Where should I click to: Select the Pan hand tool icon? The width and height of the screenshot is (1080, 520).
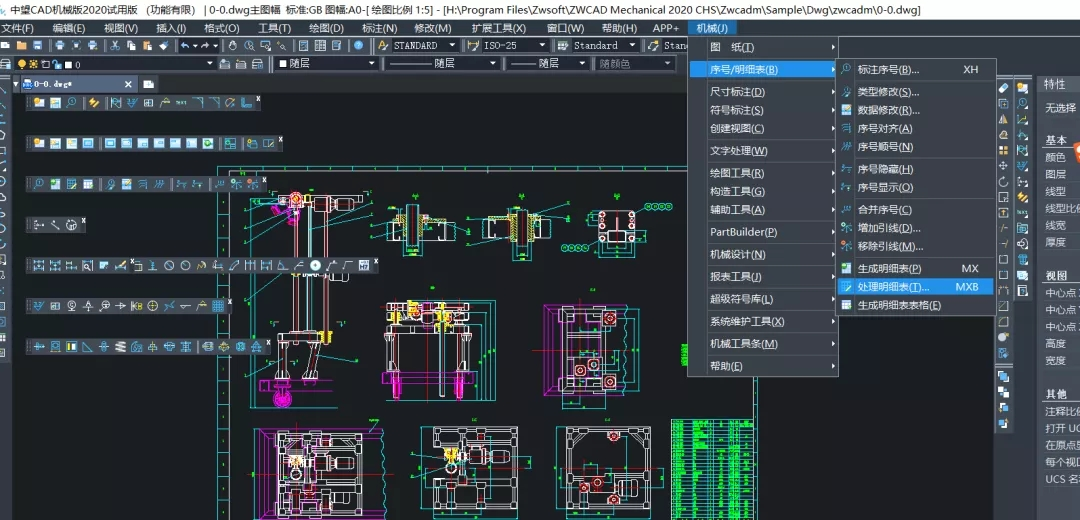(x=233, y=46)
